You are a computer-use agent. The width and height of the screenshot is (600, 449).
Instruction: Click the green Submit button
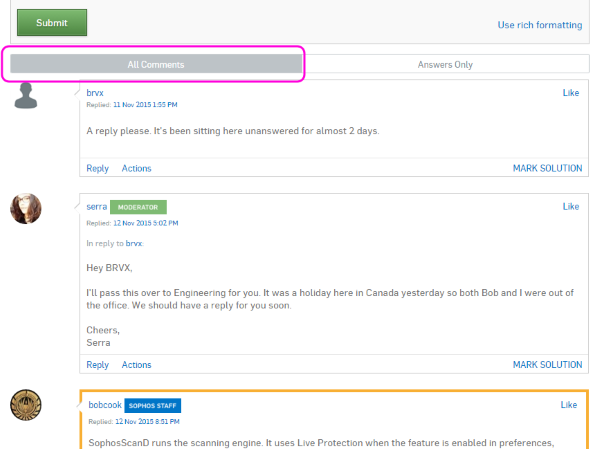coord(52,22)
